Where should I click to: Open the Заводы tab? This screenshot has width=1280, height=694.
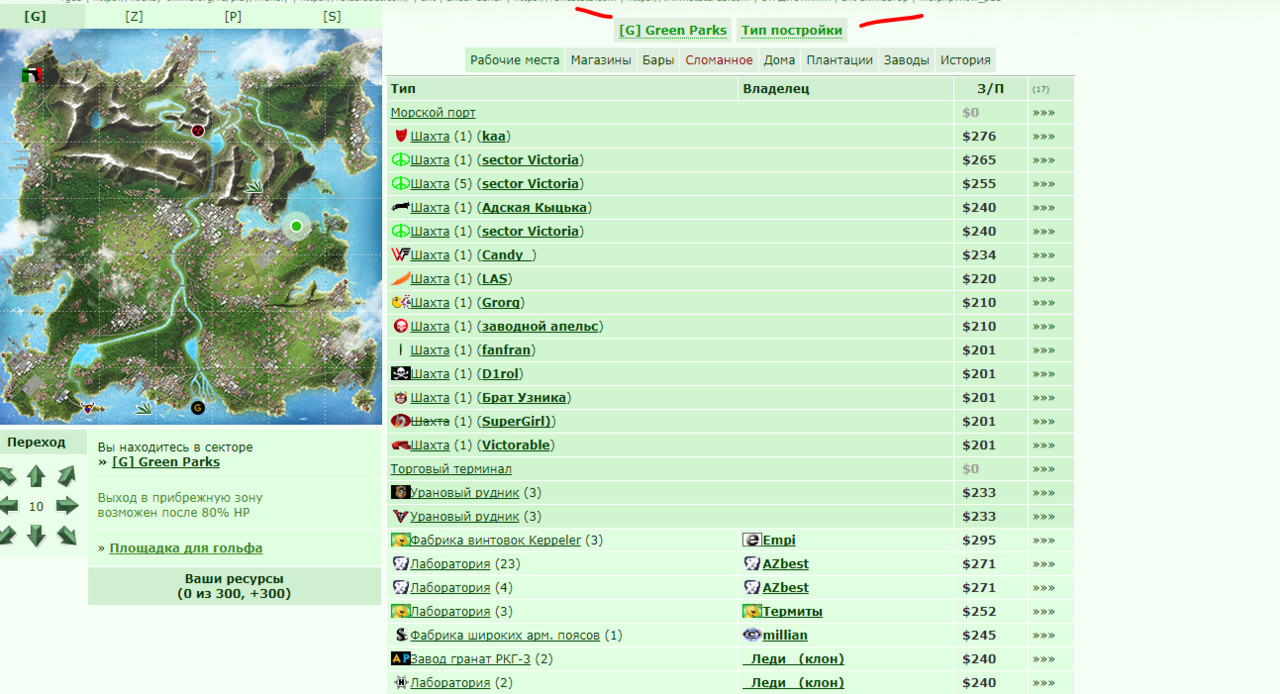(x=906, y=60)
